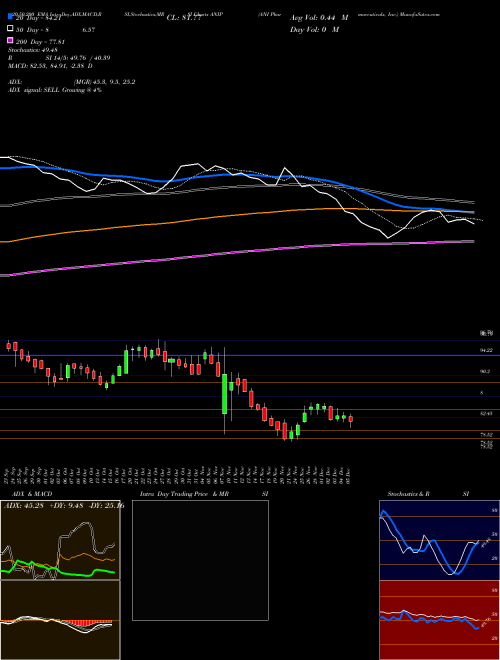Click the 'Stochastics & R' panel title
The image size is (500, 660).
coord(408,494)
